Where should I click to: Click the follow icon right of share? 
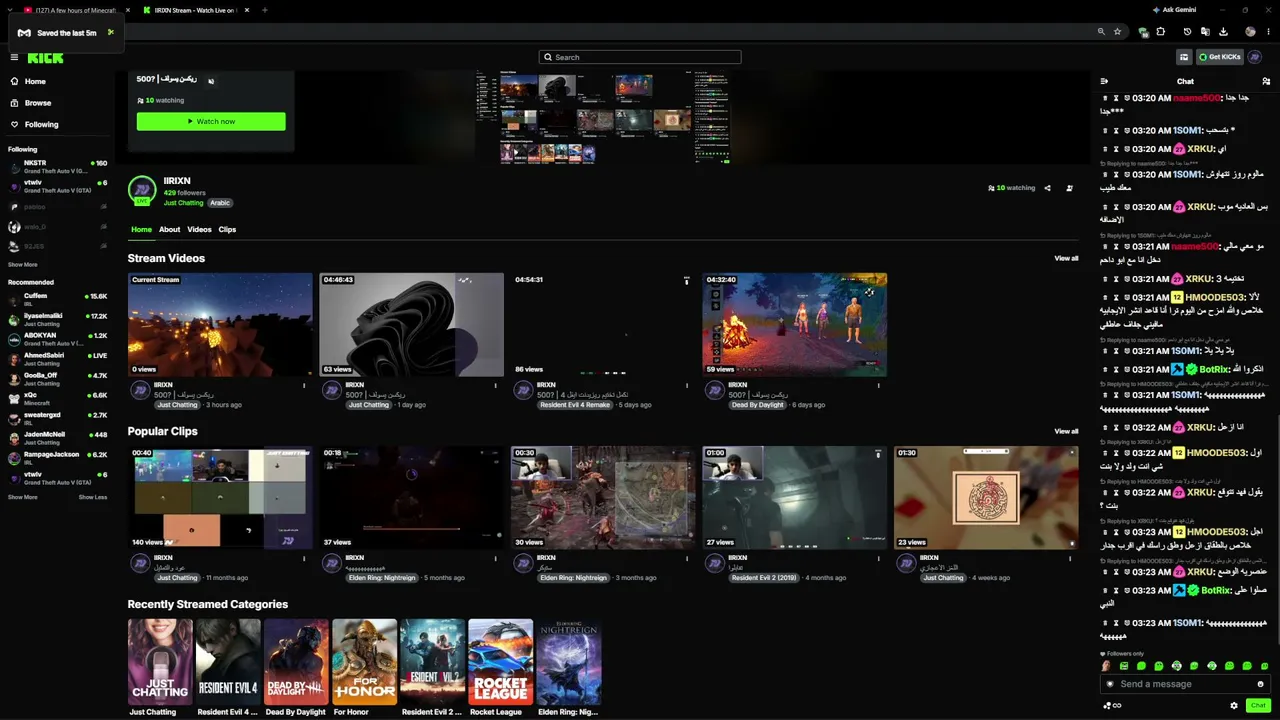pos(1069,188)
